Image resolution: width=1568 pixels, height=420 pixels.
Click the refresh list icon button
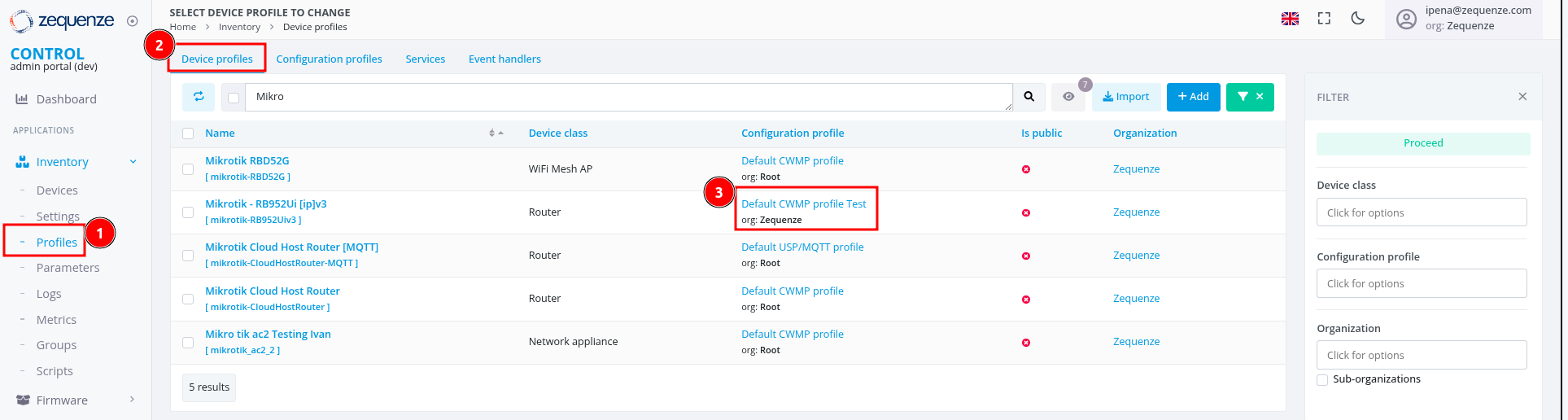(199, 97)
